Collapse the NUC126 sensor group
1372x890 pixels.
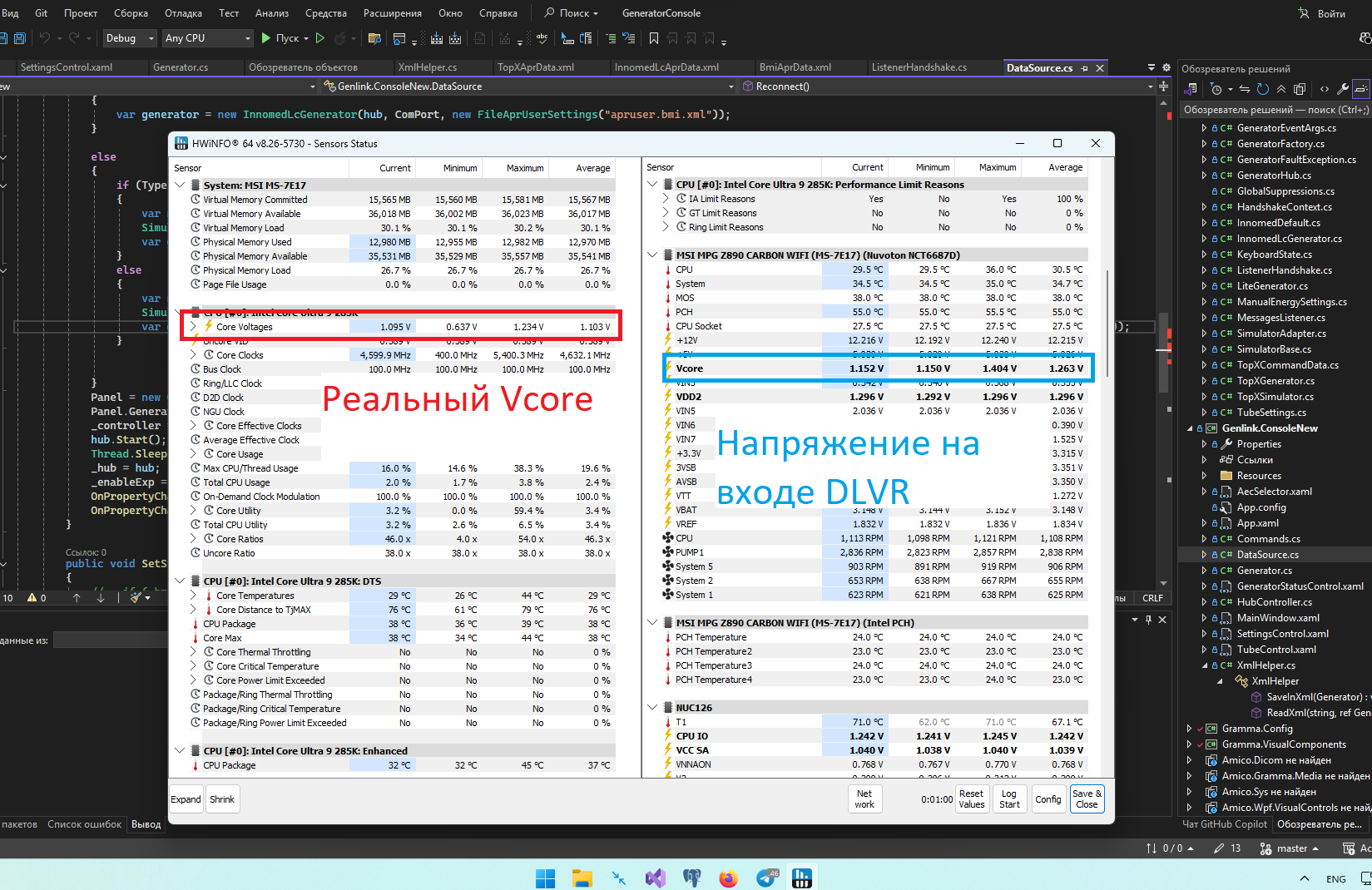[x=653, y=707]
